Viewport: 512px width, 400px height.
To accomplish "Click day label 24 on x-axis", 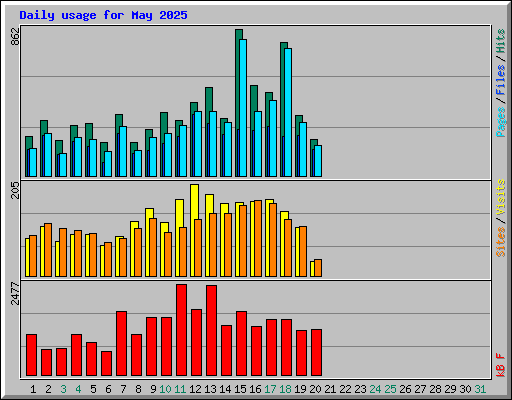I will click(x=375, y=389).
